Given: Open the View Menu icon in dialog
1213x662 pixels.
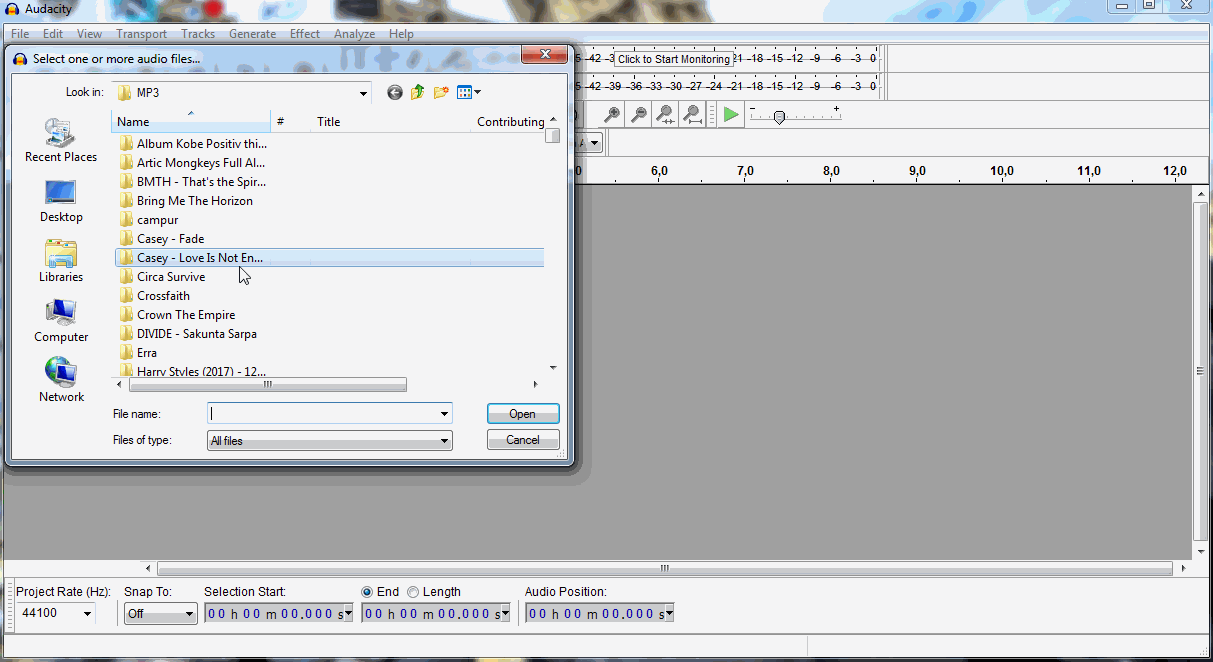Looking at the screenshot, I should point(468,92).
